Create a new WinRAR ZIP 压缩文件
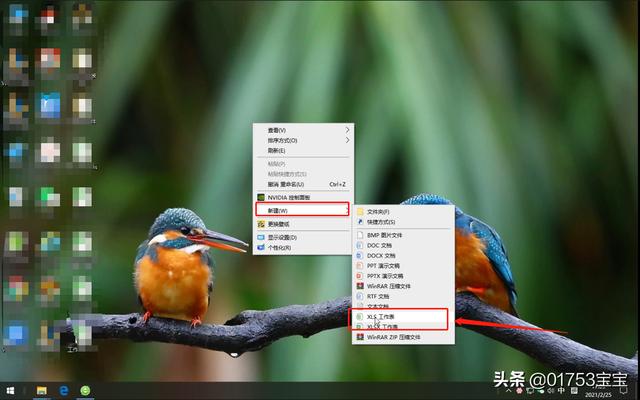Image resolution: width=640 pixels, height=400 pixels. click(390, 337)
